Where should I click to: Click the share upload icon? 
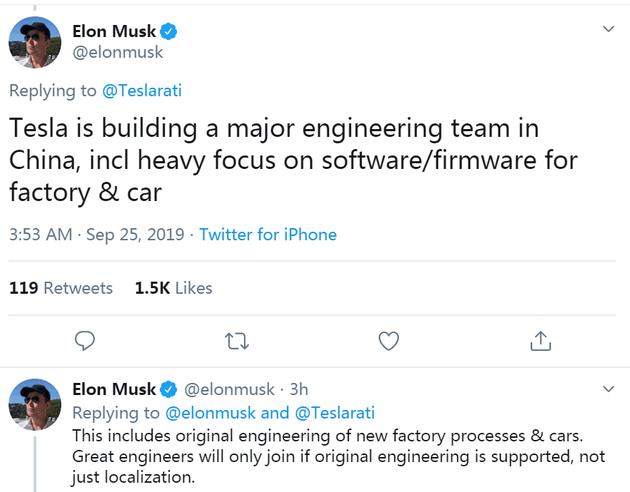point(540,341)
